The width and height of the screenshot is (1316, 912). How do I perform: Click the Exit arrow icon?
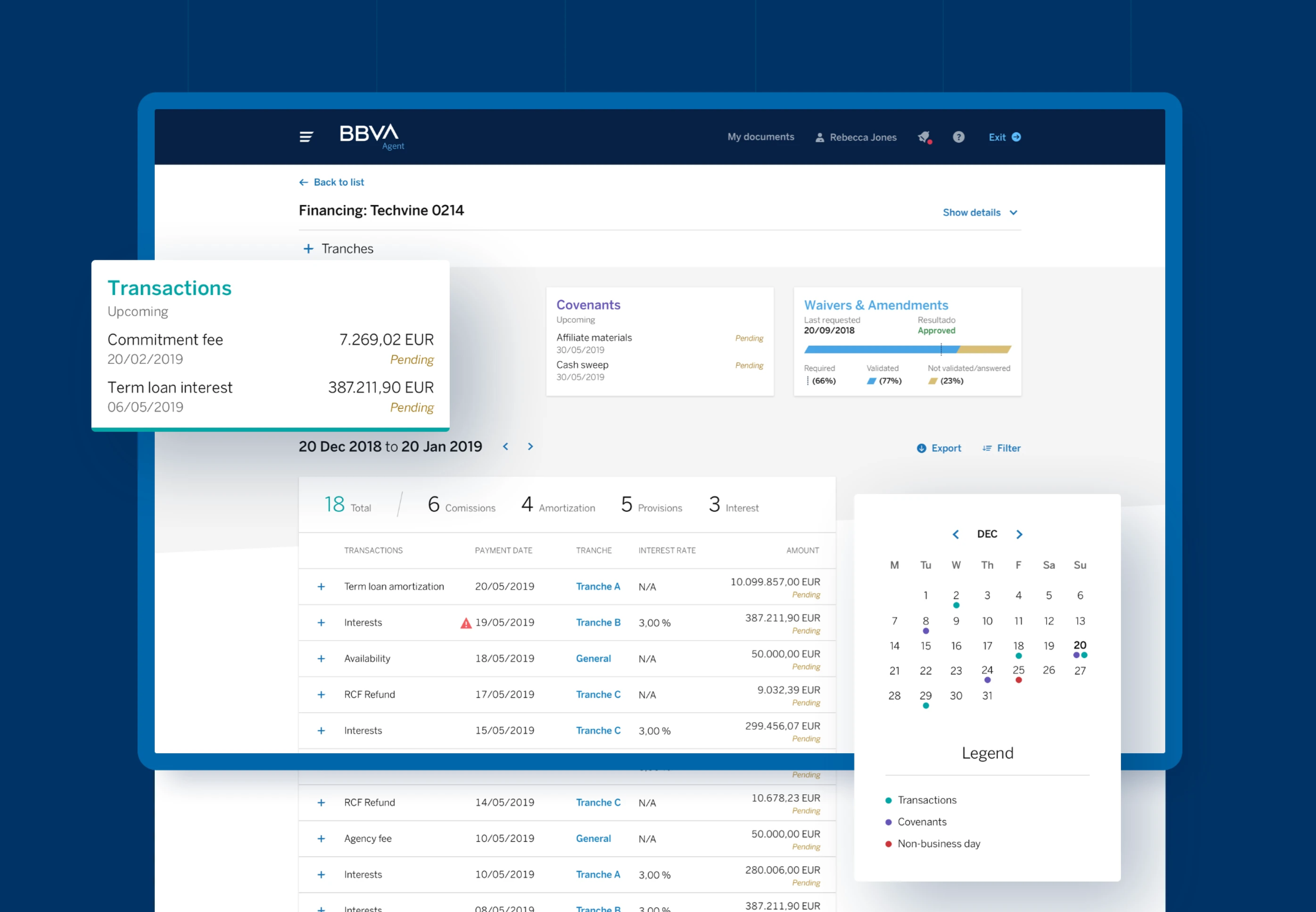(1016, 137)
